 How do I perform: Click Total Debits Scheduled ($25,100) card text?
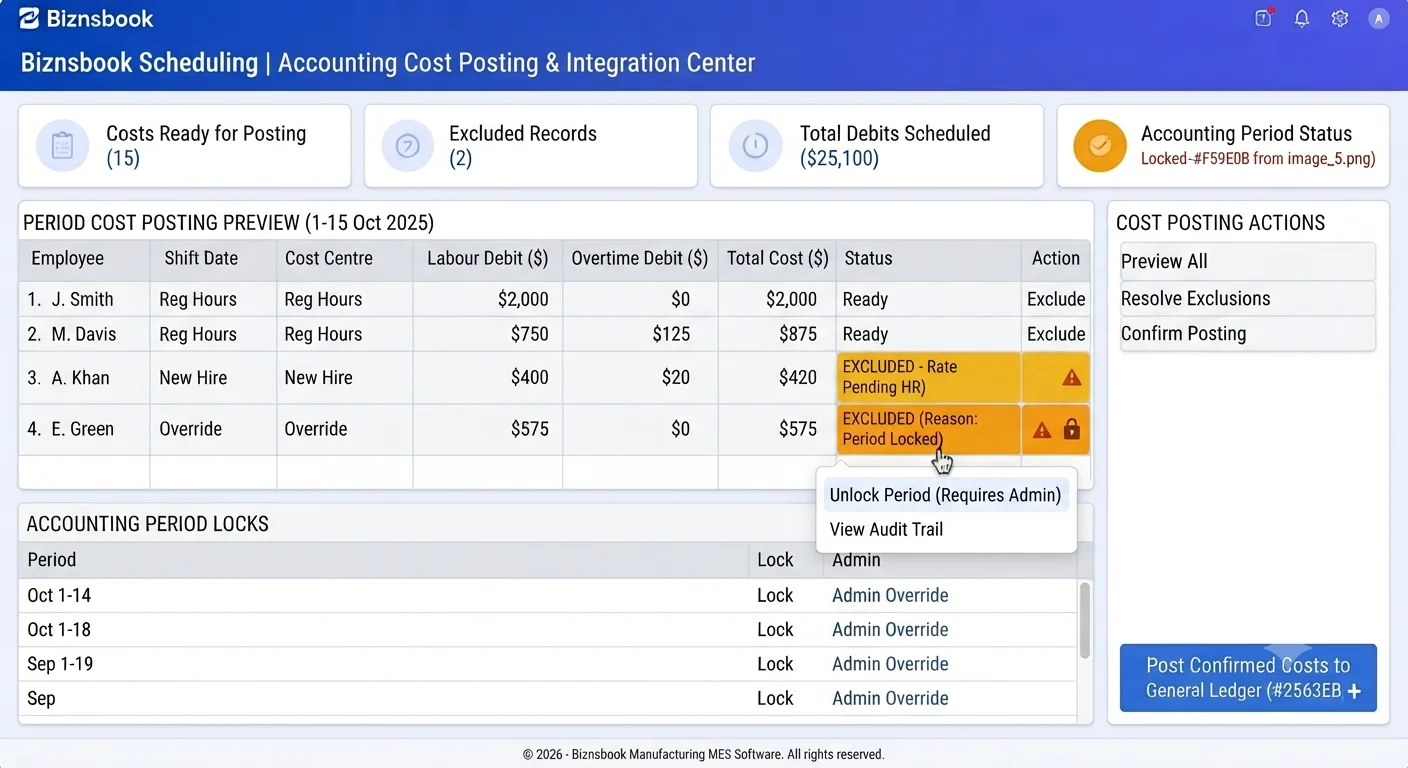(x=895, y=146)
